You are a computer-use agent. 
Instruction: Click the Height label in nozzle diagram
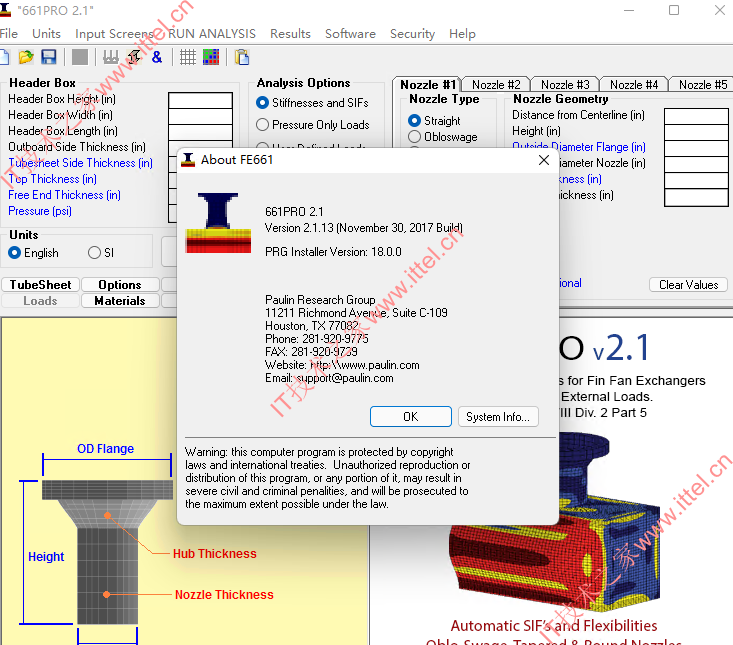[x=46, y=557]
